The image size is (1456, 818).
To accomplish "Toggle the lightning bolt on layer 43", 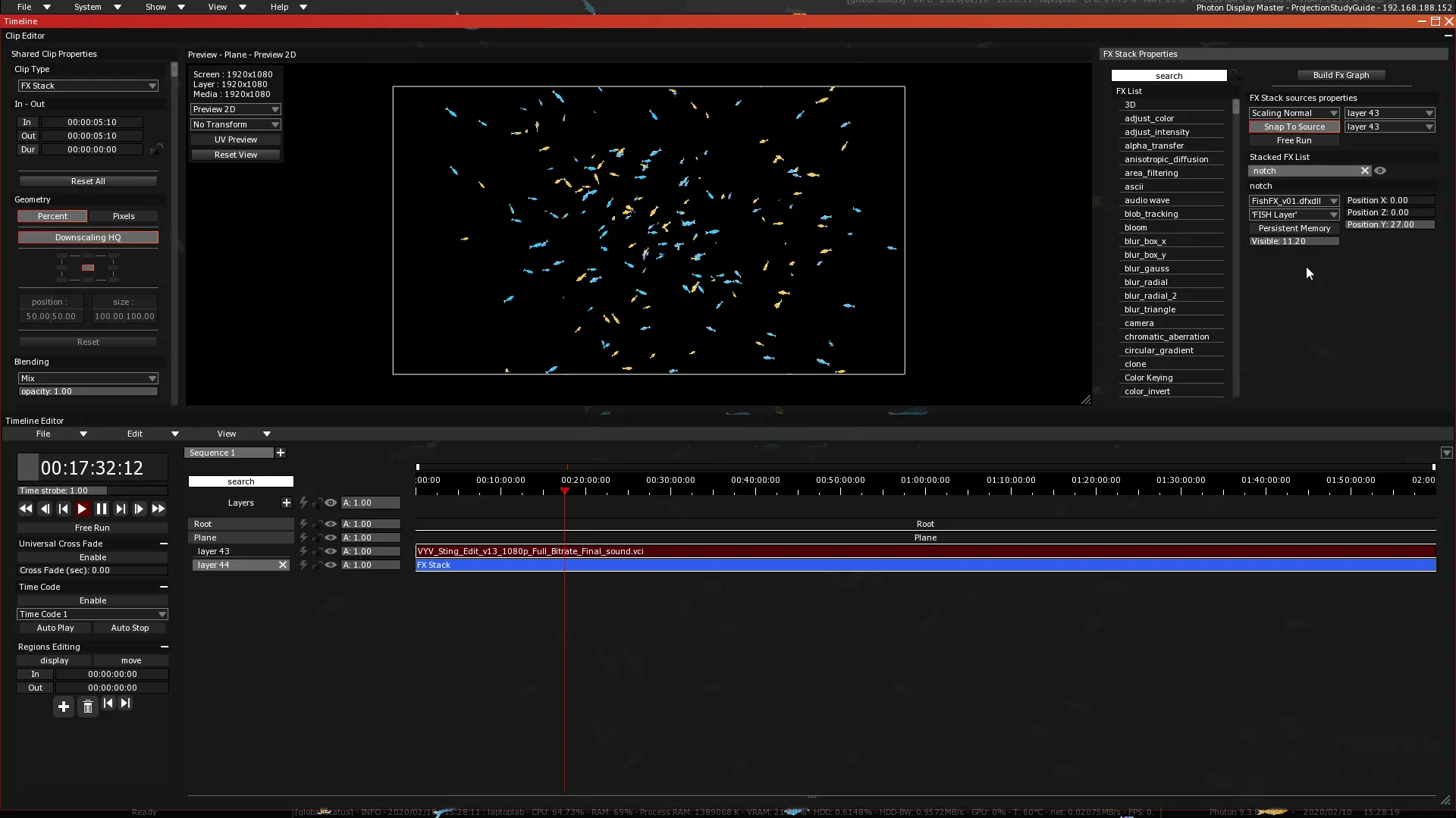I will (303, 551).
